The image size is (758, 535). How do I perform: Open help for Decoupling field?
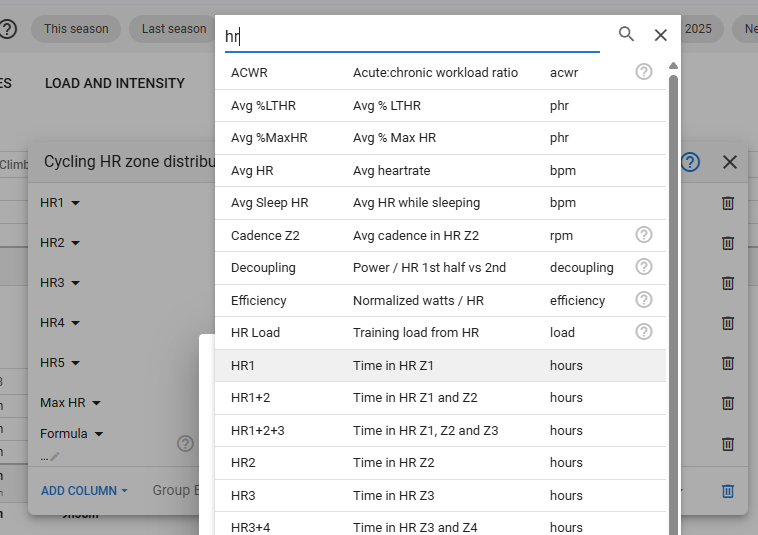point(644,267)
